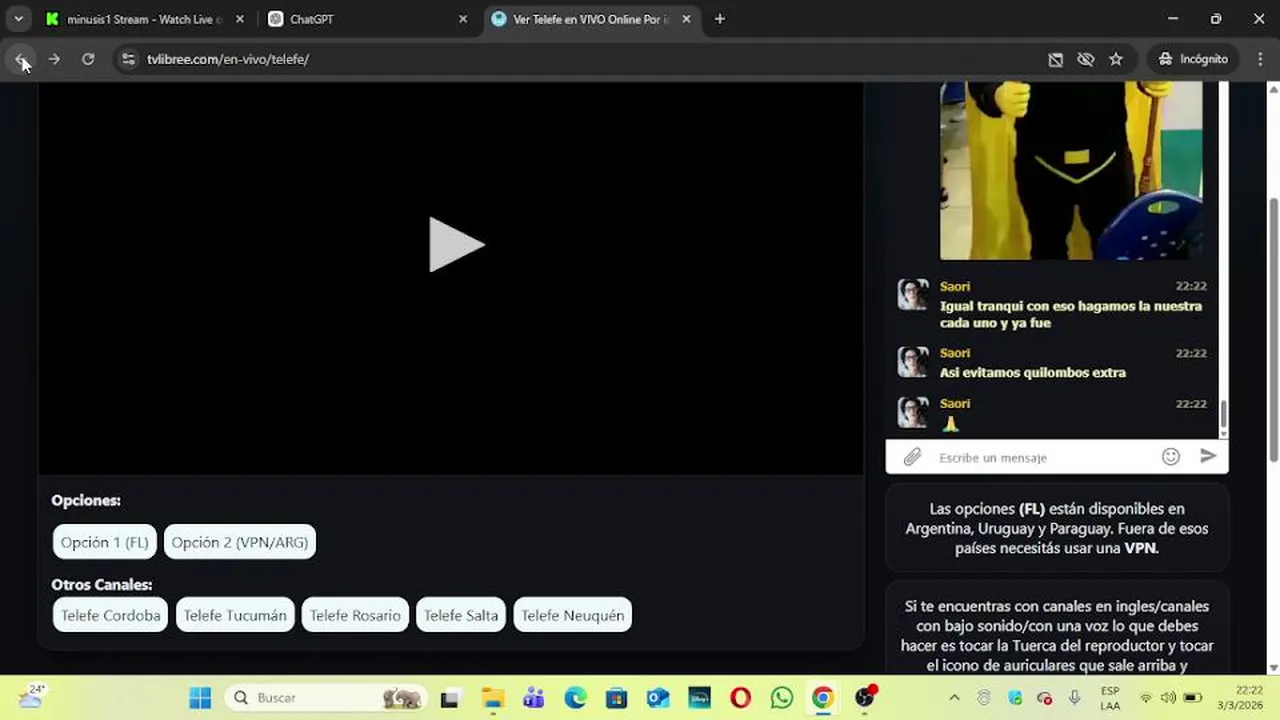The width and height of the screenshot is (1280, 720).
Task: Go back to the previous page
Action: [x=21, y=59]
